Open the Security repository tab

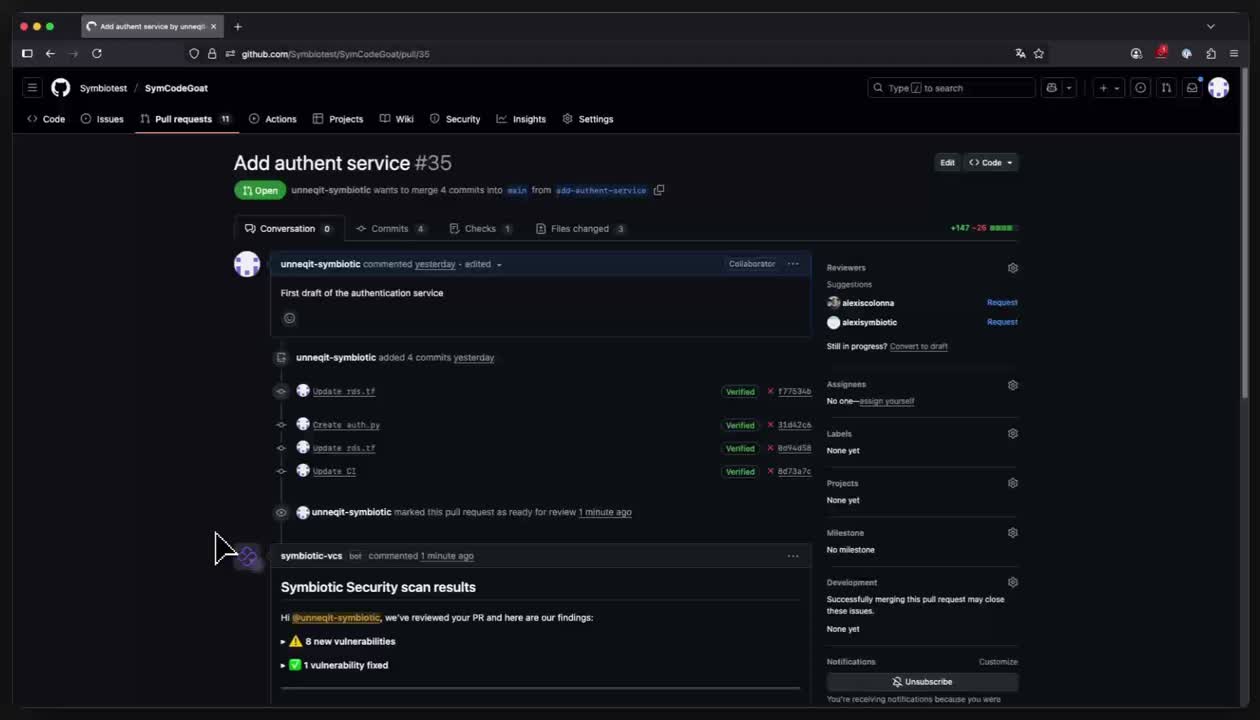(455, 119)
